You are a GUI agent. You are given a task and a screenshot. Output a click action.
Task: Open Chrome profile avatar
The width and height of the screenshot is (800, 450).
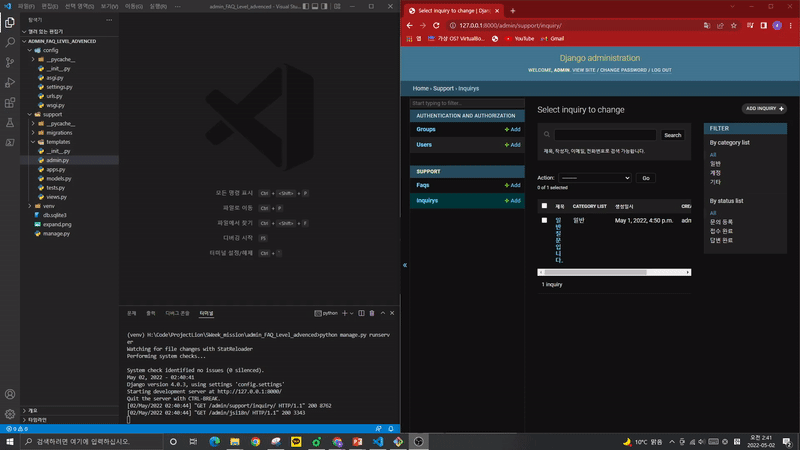(777, 26)
